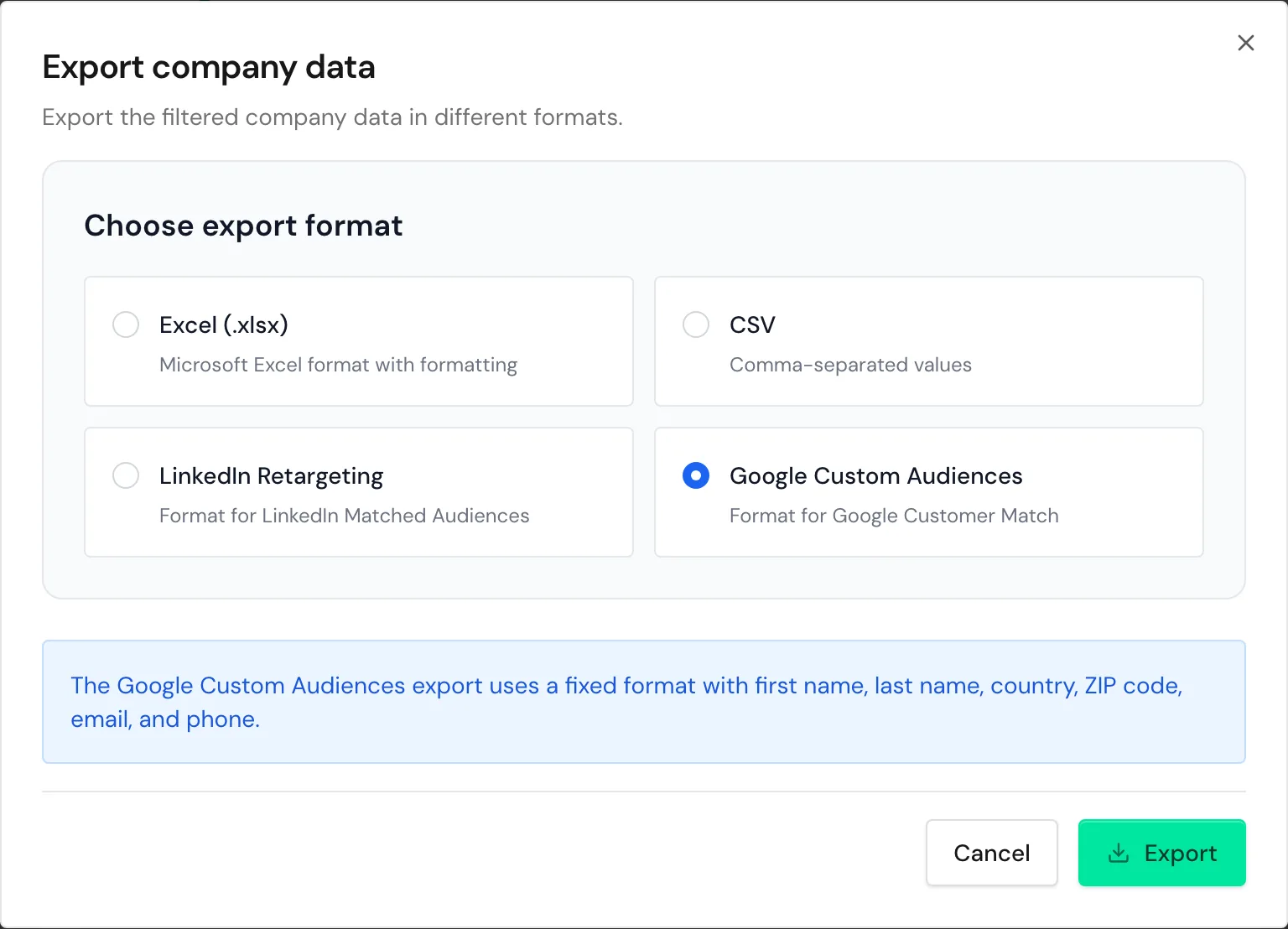
Task: Click the Cancel button
Action: 992,853
